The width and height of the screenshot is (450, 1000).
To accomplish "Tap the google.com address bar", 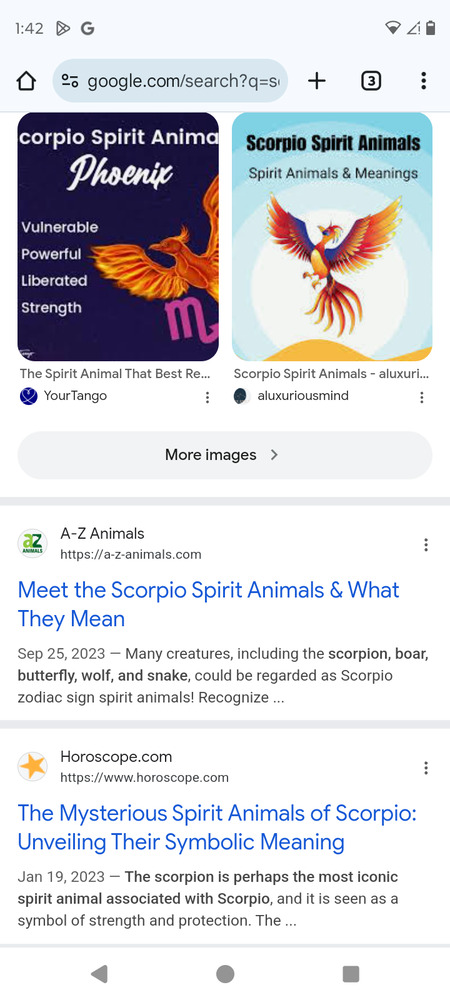I will coord(170,81).
